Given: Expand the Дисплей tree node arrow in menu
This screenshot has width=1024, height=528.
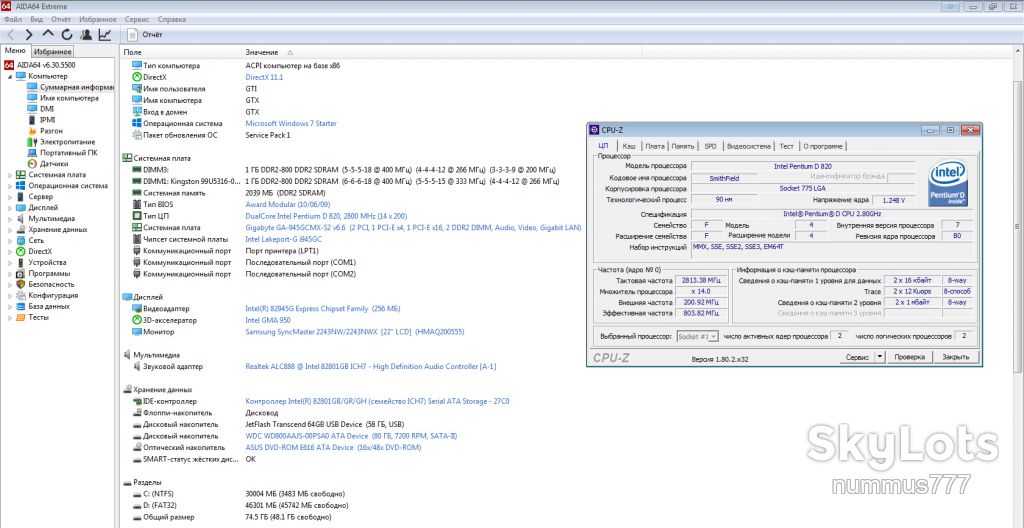Looking at the screenshot, I should tap(10, 208).
